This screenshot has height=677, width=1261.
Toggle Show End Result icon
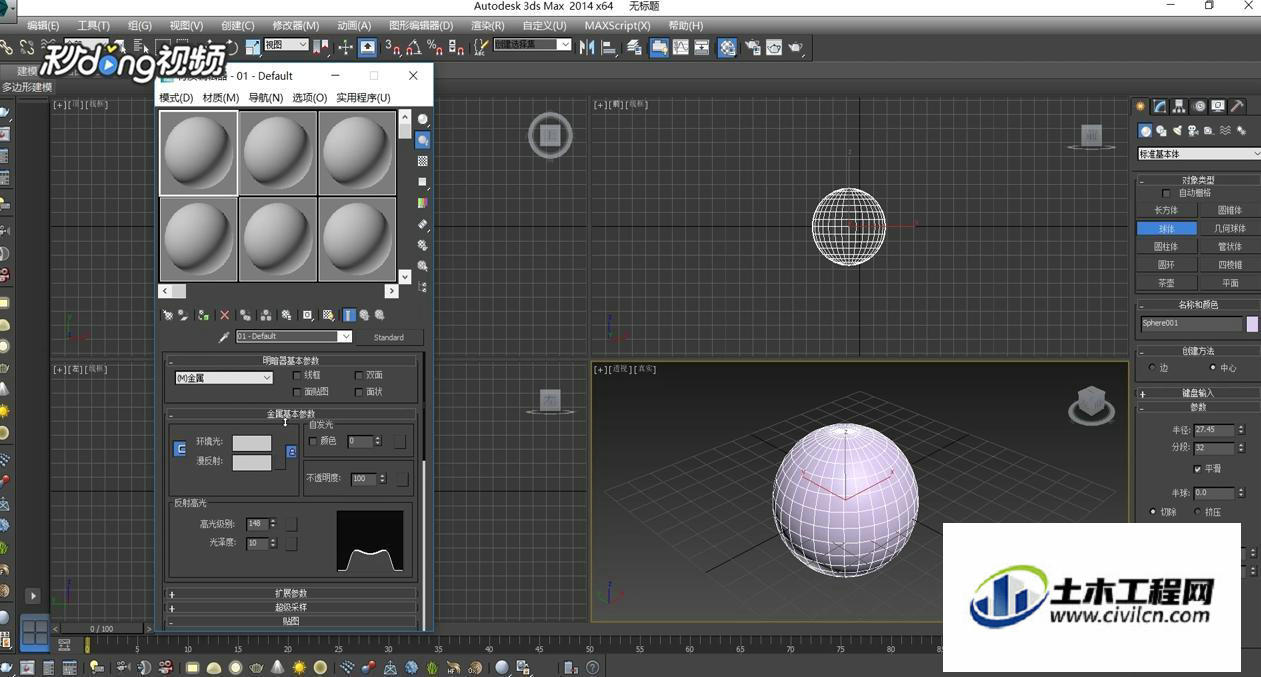point(349,315)
